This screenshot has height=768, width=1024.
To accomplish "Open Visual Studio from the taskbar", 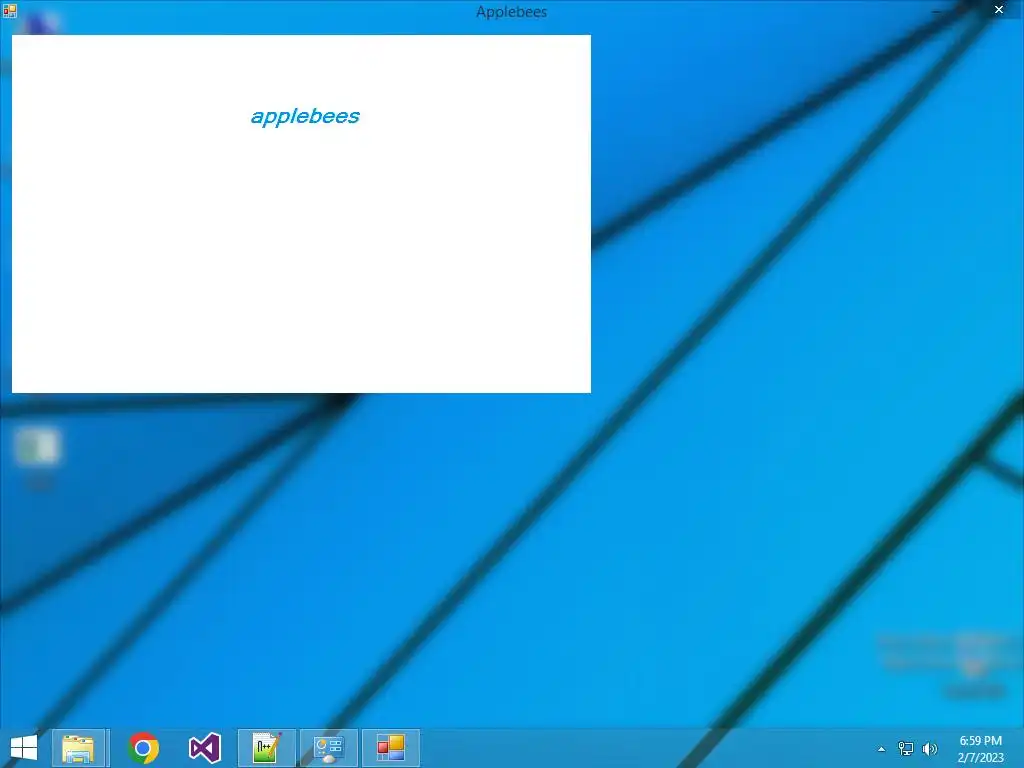I will pos(205,748).
